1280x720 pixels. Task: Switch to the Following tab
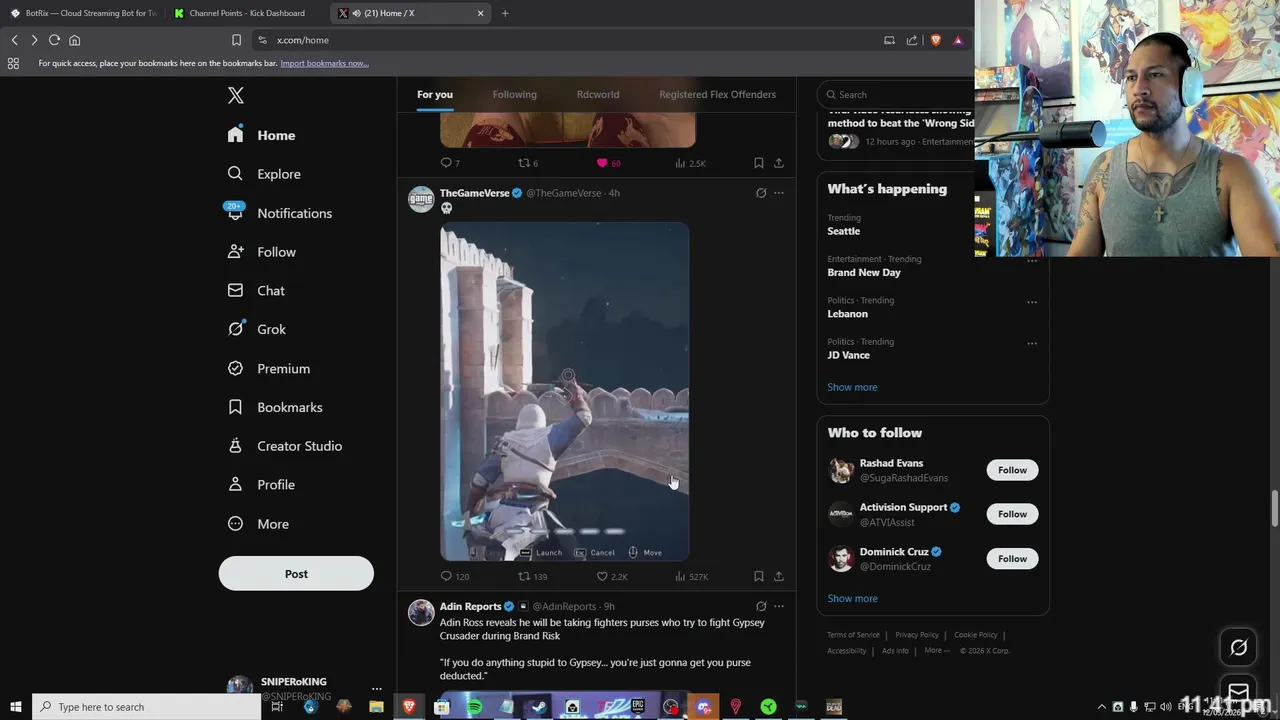click(514, 94)
